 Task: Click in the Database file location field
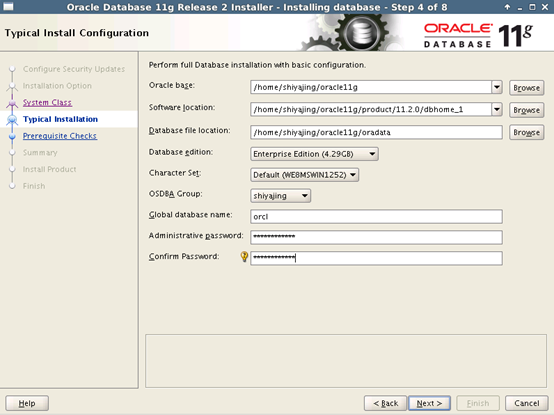[376, 132]
